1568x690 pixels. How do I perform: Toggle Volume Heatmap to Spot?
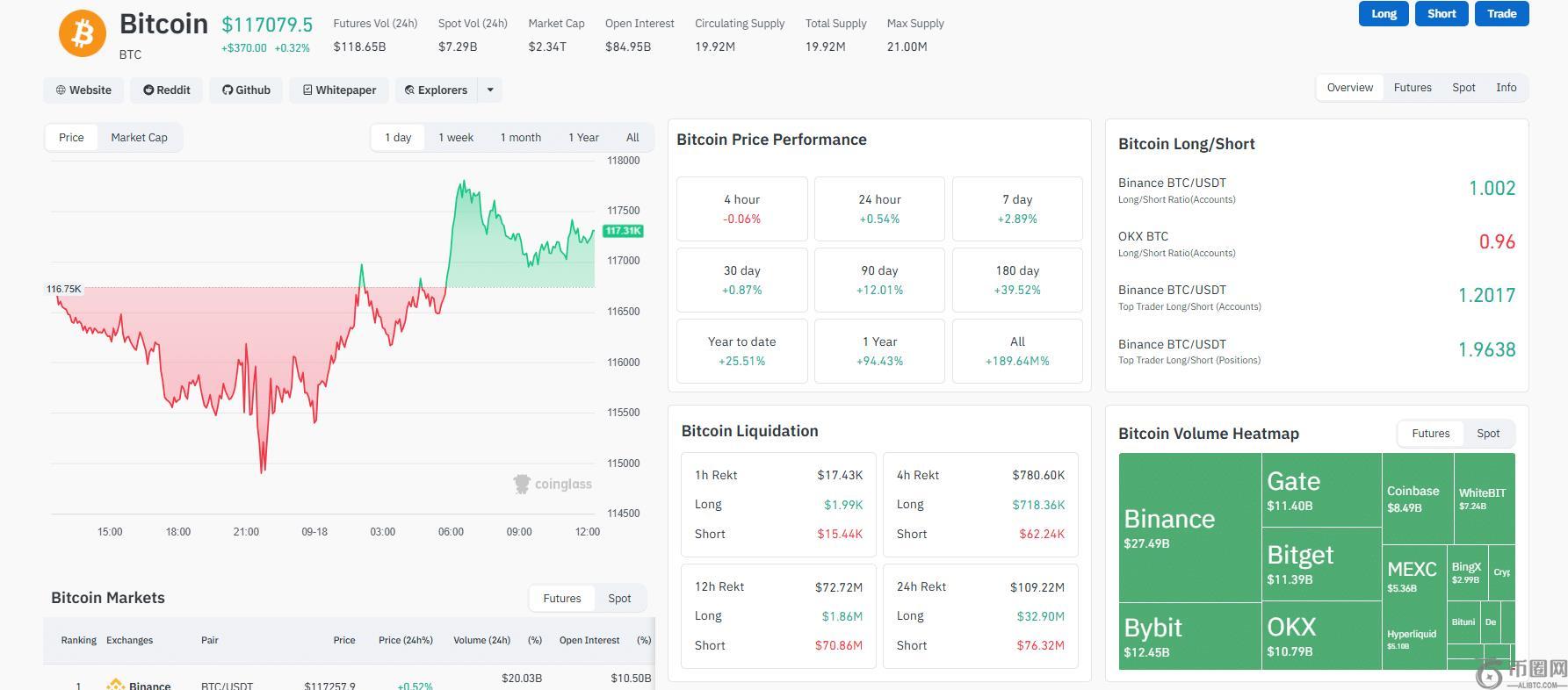(1488, 433)
